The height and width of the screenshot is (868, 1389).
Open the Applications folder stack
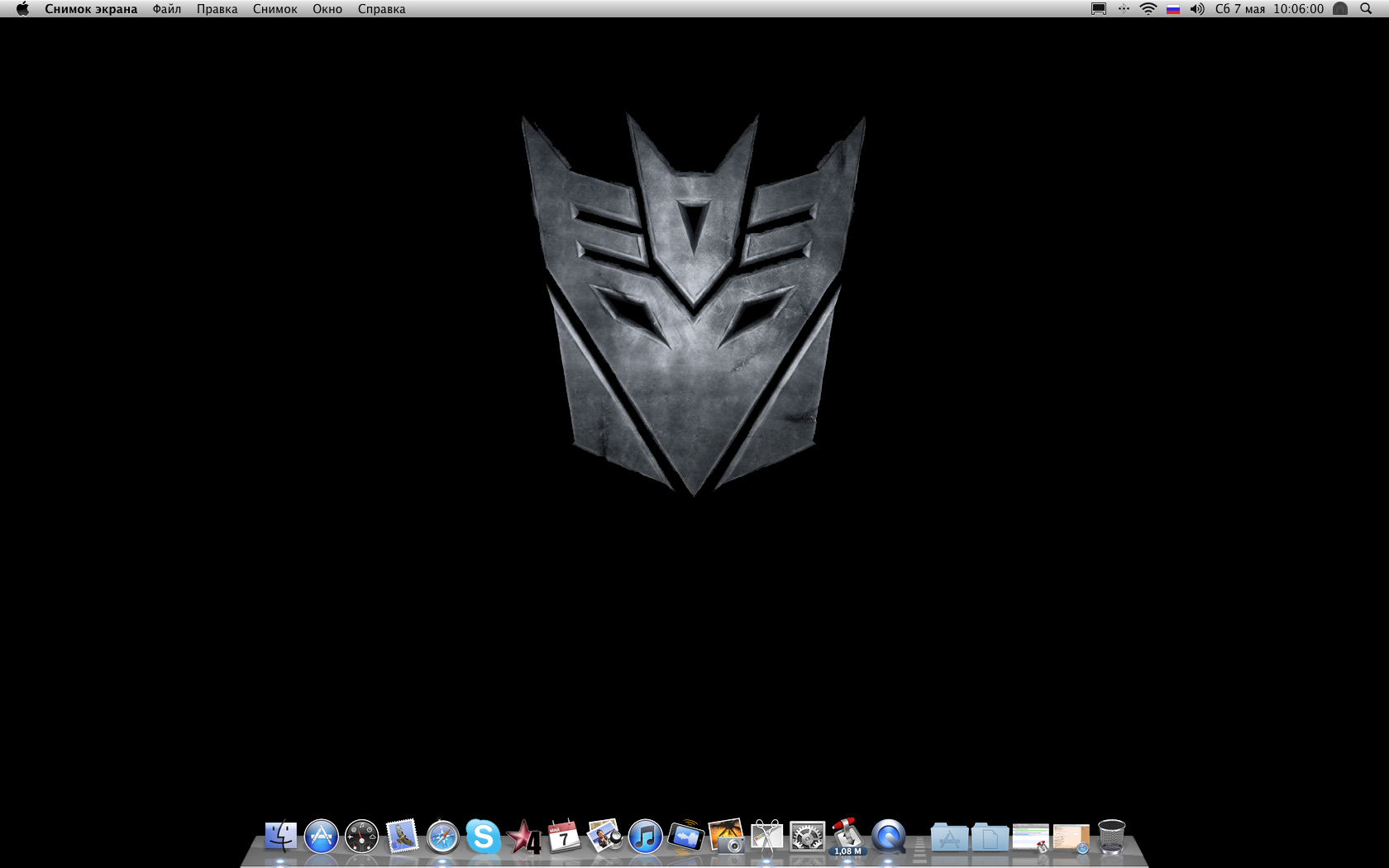pos(949,837)
